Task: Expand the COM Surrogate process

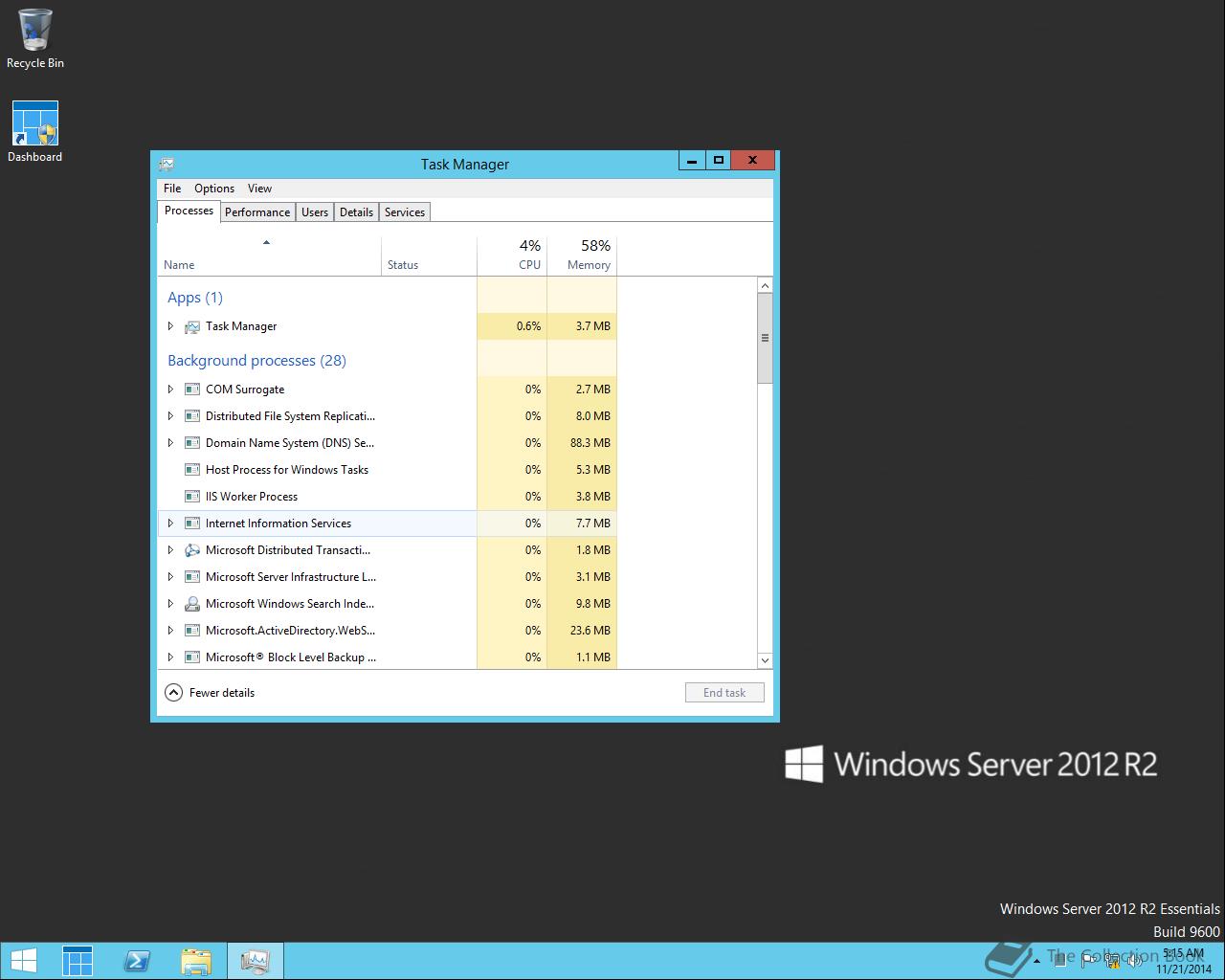Action: coord(170,390)
